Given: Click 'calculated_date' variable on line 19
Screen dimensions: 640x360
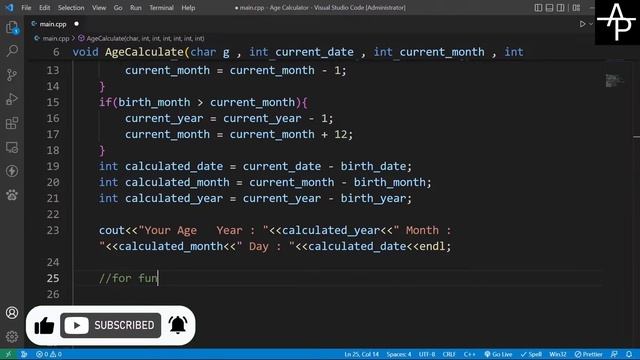Looking at the screenshot, I should coord(174,167).
